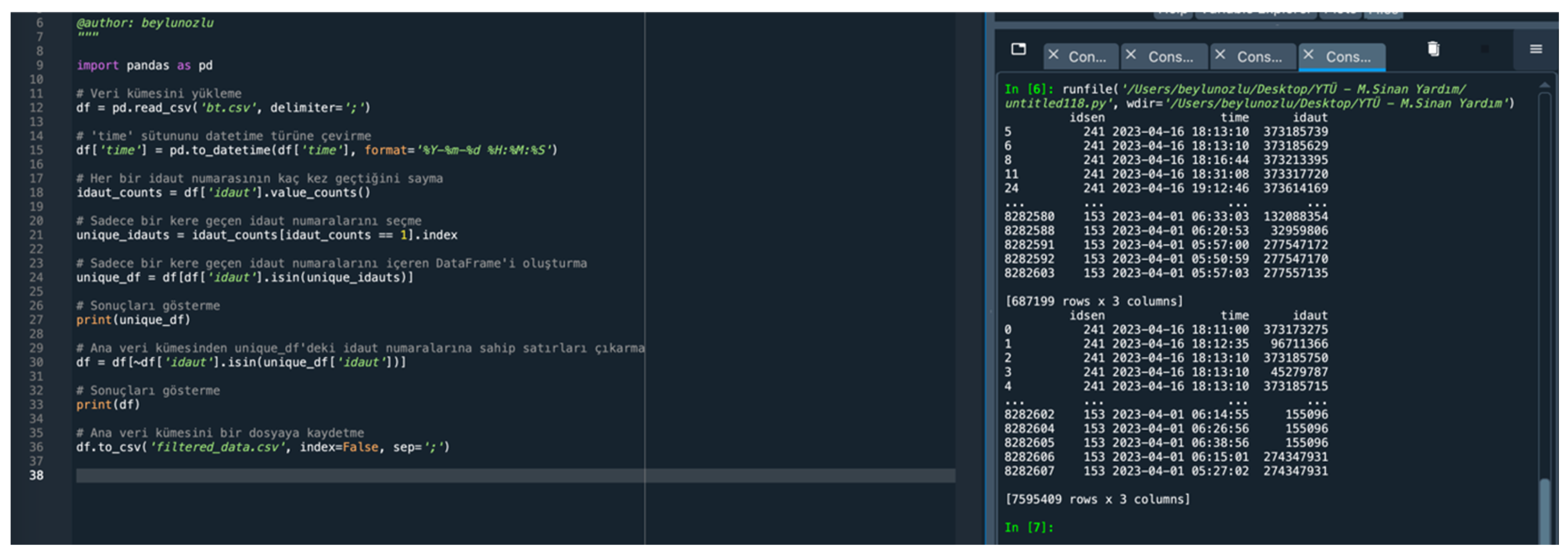Click the scroll-up arrow atop console scrollbar
The image size is (1568, 559).
coord(1544,86)
